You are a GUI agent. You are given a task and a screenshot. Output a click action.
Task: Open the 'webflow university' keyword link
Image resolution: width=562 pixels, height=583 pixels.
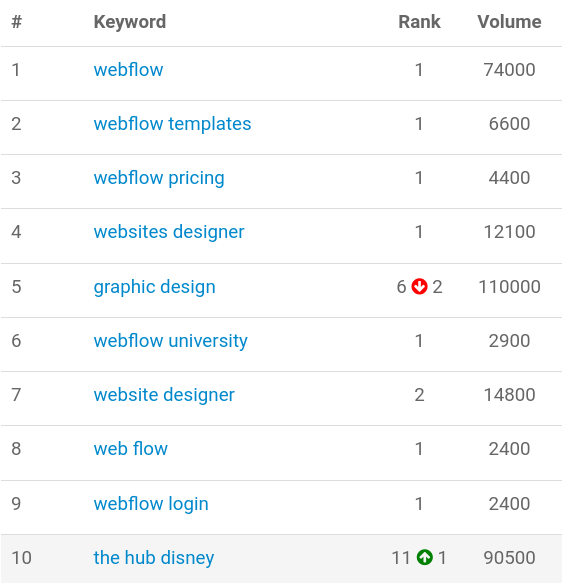[171, 341]
